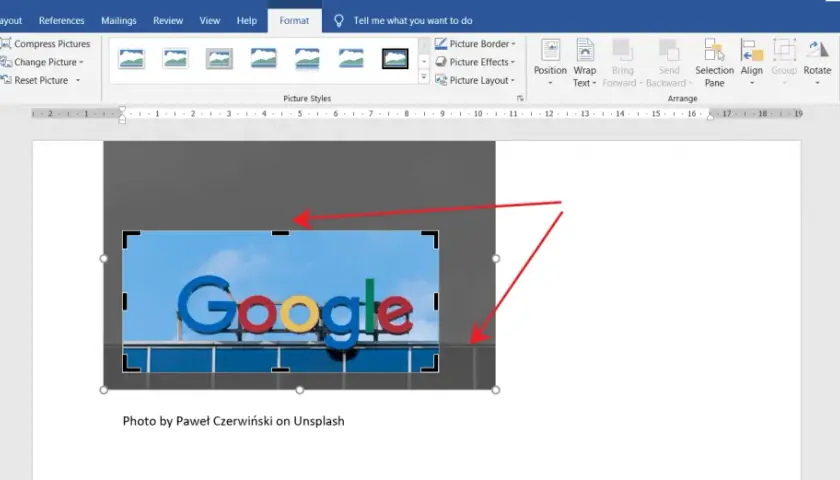This screenshot has height=480, width=840.
Task: Open the Picture Effects dropdown
Action: [x=475, y=62]
